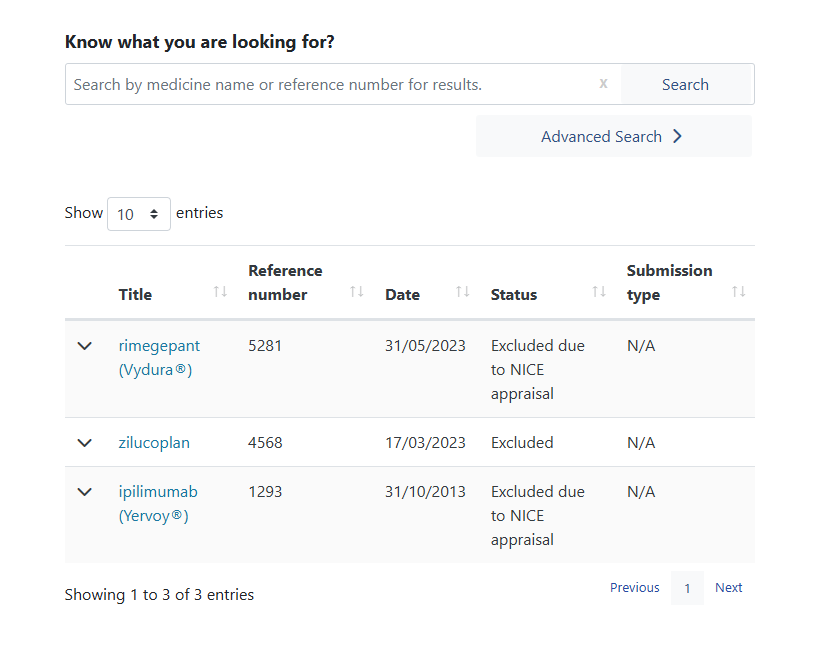Click ipilimumab's Excluded due to NICE appraisal status

[538, 516]
